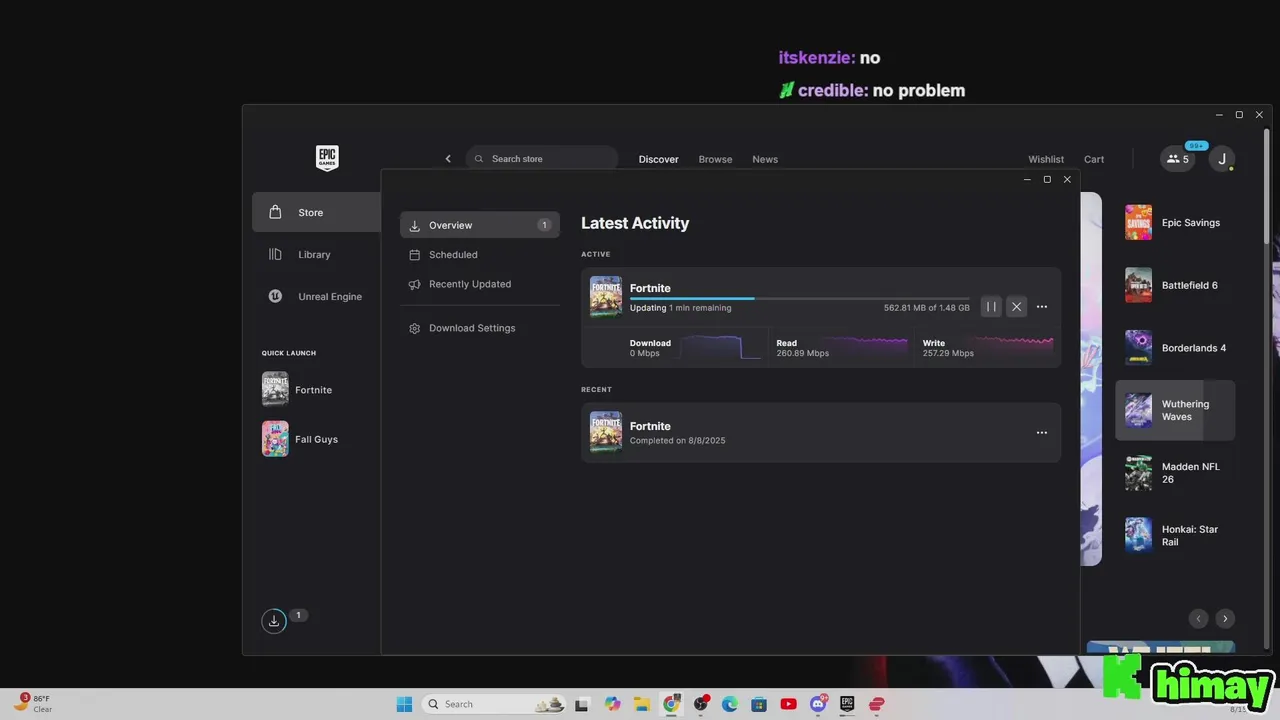Open more options for recent Fortnite entry
Image resolution: width=1280 pixels, height=720 pixels.
tap(1042, 433)
